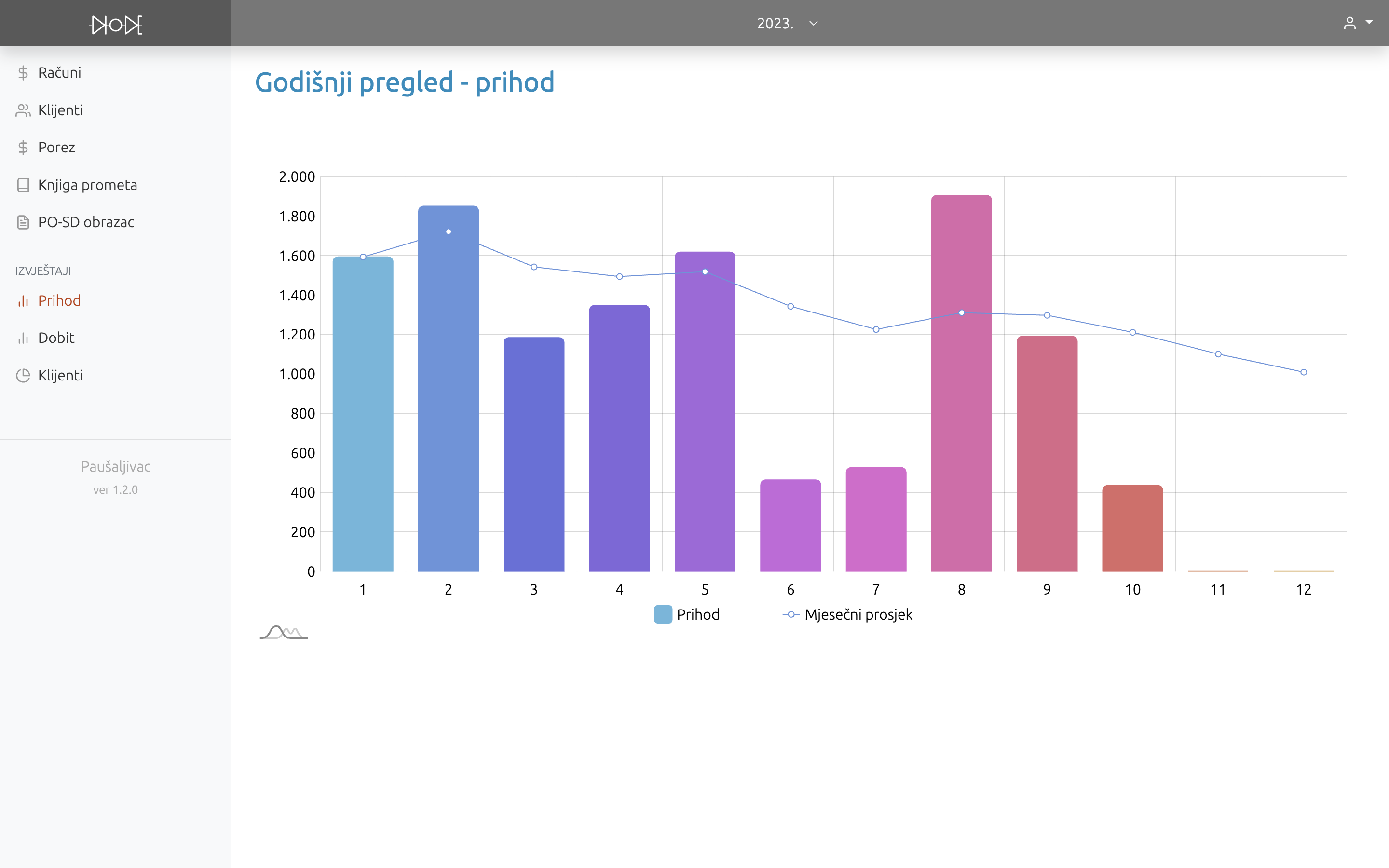Screen dimensions: 1389x868
Task: Click the bar chart icon beside Dobit
Action: [x=23, y=338]
